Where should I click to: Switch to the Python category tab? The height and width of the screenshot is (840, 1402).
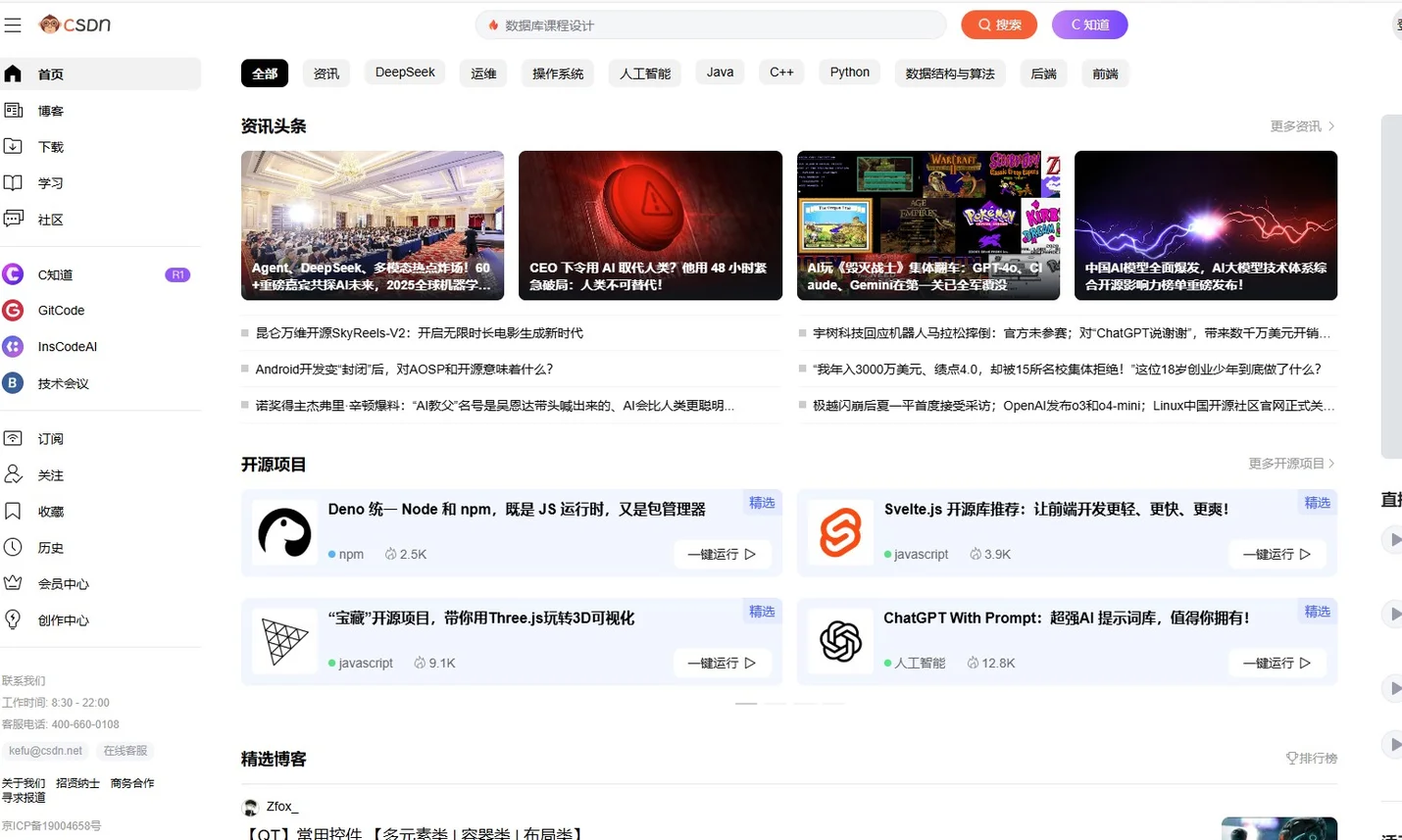(849, 73)
